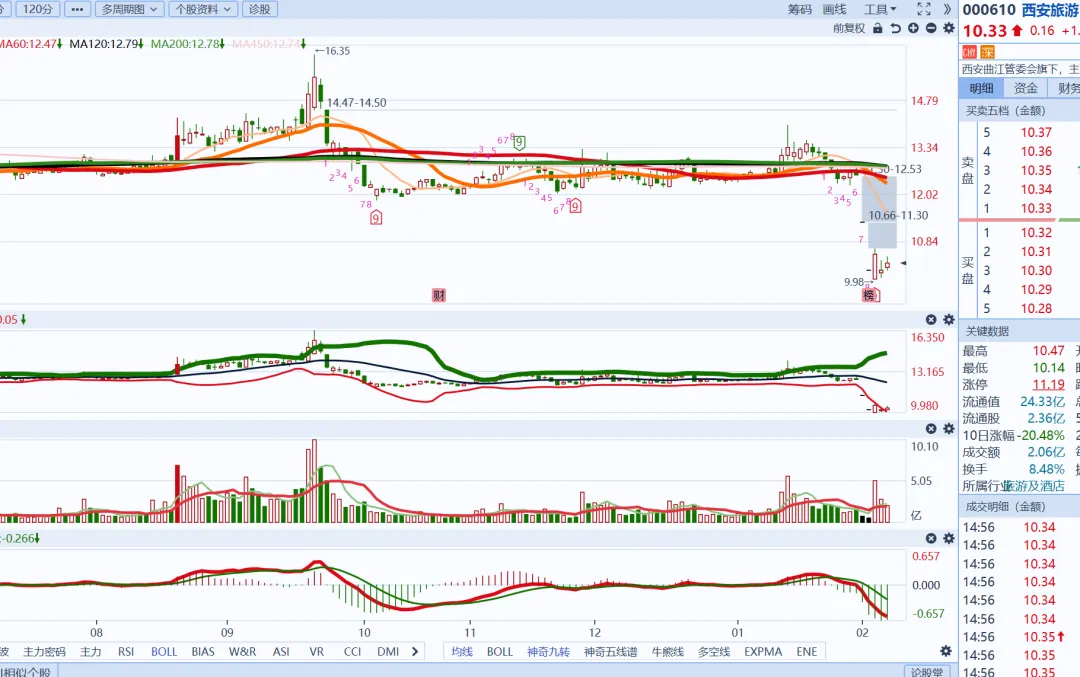This screenshot has width=1080, height=677.
Task: Select the 神奇九转 overlay
Action: [x=548, y=652]
